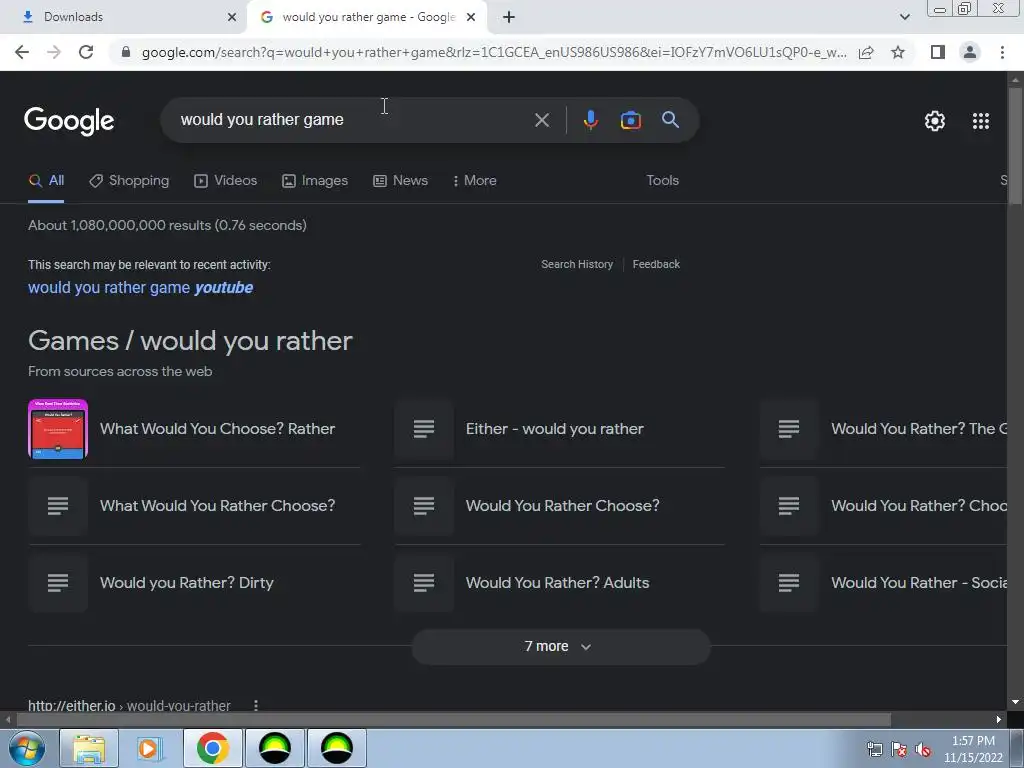Click the taskbar clock showing 1:57 PM
This screenshot has width=1024, height=768.
(973, 749)
